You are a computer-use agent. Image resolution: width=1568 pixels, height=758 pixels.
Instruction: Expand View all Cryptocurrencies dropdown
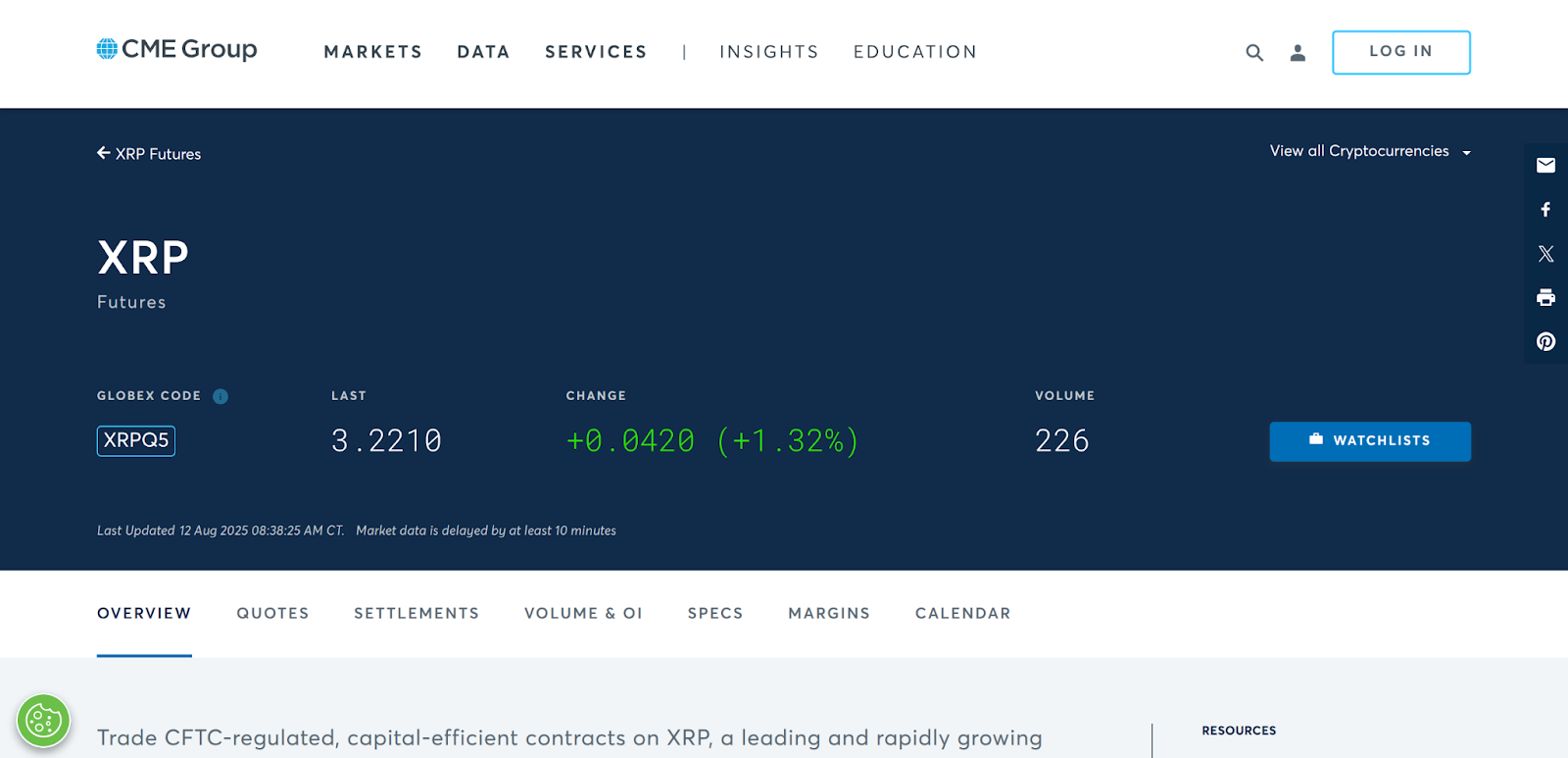click(x=1370, y=151)
